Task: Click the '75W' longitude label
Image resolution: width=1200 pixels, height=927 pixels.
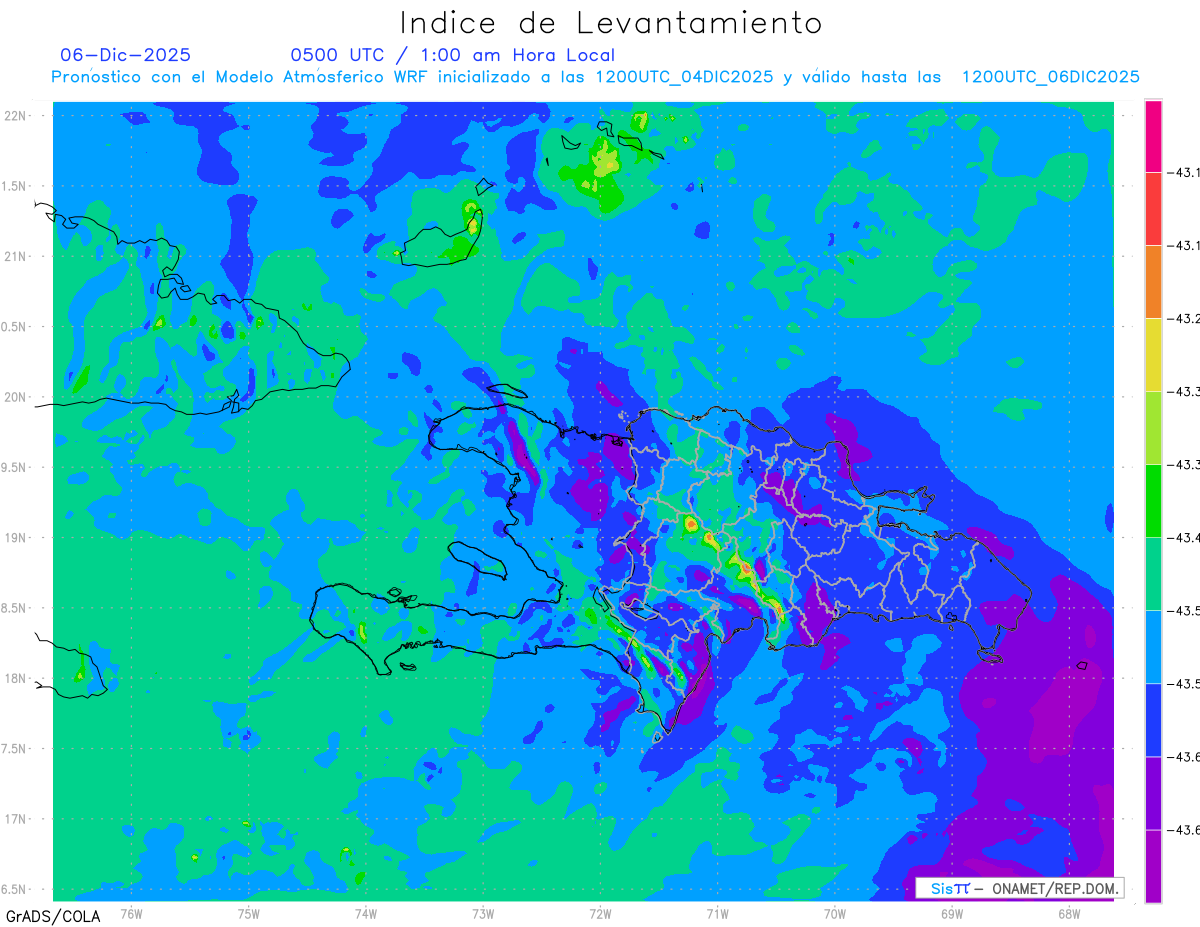Action: pos(249,913)
